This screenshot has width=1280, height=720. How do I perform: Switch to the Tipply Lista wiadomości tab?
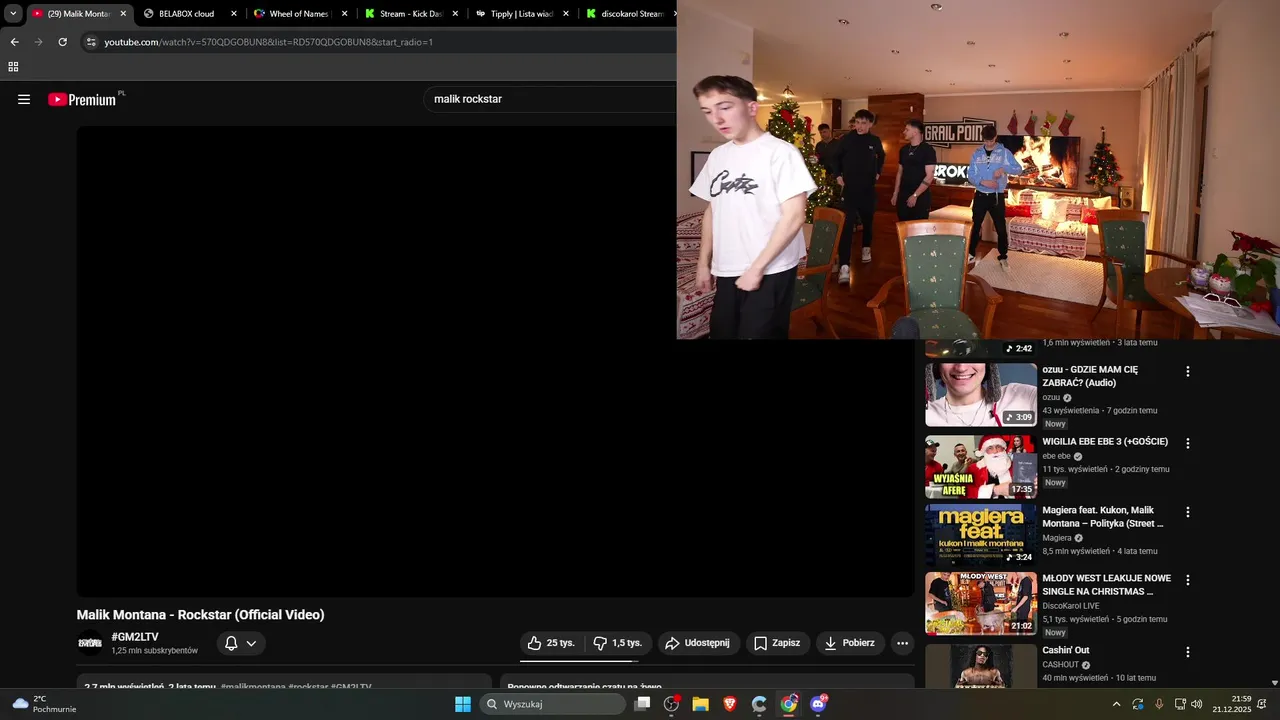pyautogui.click(x=521, y=14)
